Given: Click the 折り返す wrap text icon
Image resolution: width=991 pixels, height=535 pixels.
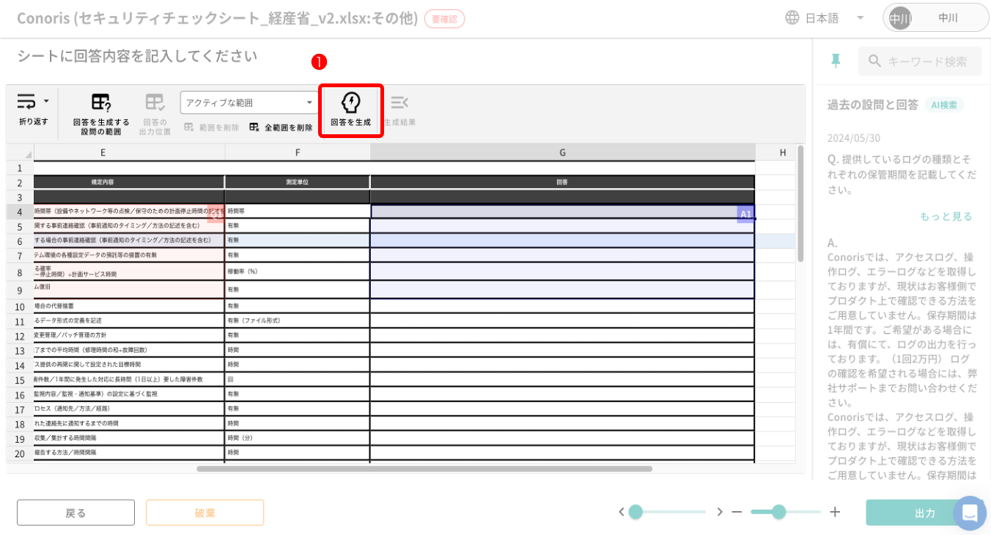Looking at the screenshot, I should coord(27,101).
